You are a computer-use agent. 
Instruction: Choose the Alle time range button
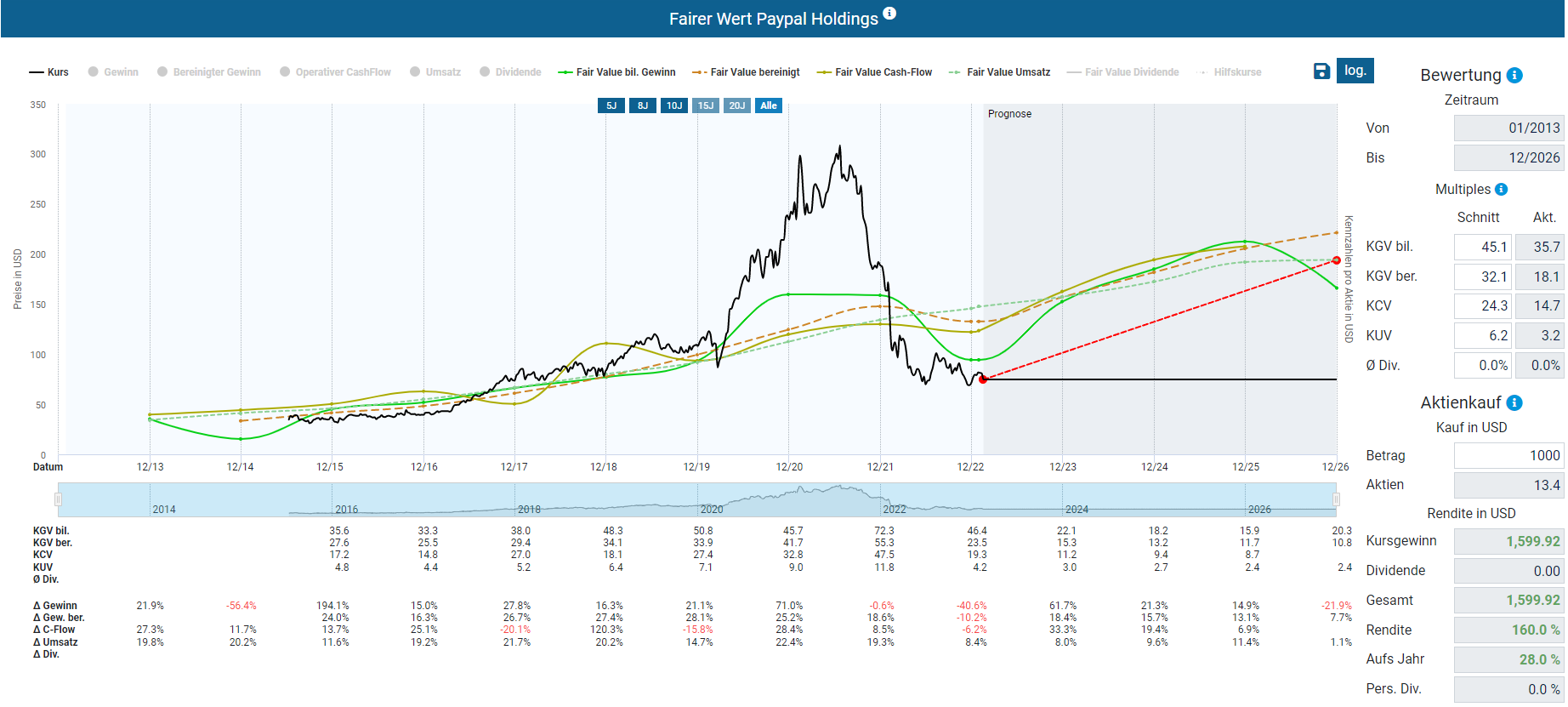769,105
